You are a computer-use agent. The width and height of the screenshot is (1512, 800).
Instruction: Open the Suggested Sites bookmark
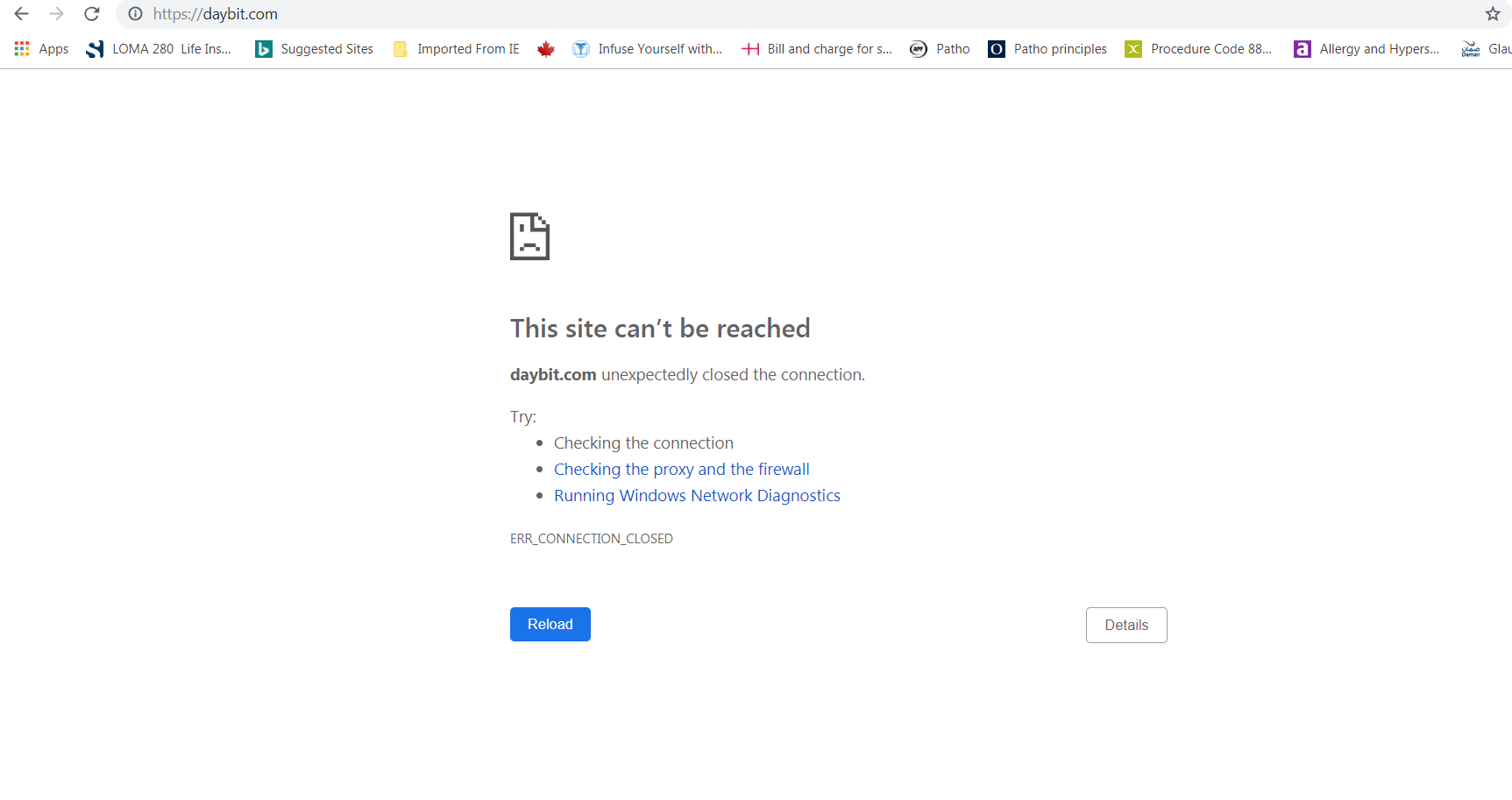[x=314, y=49]
